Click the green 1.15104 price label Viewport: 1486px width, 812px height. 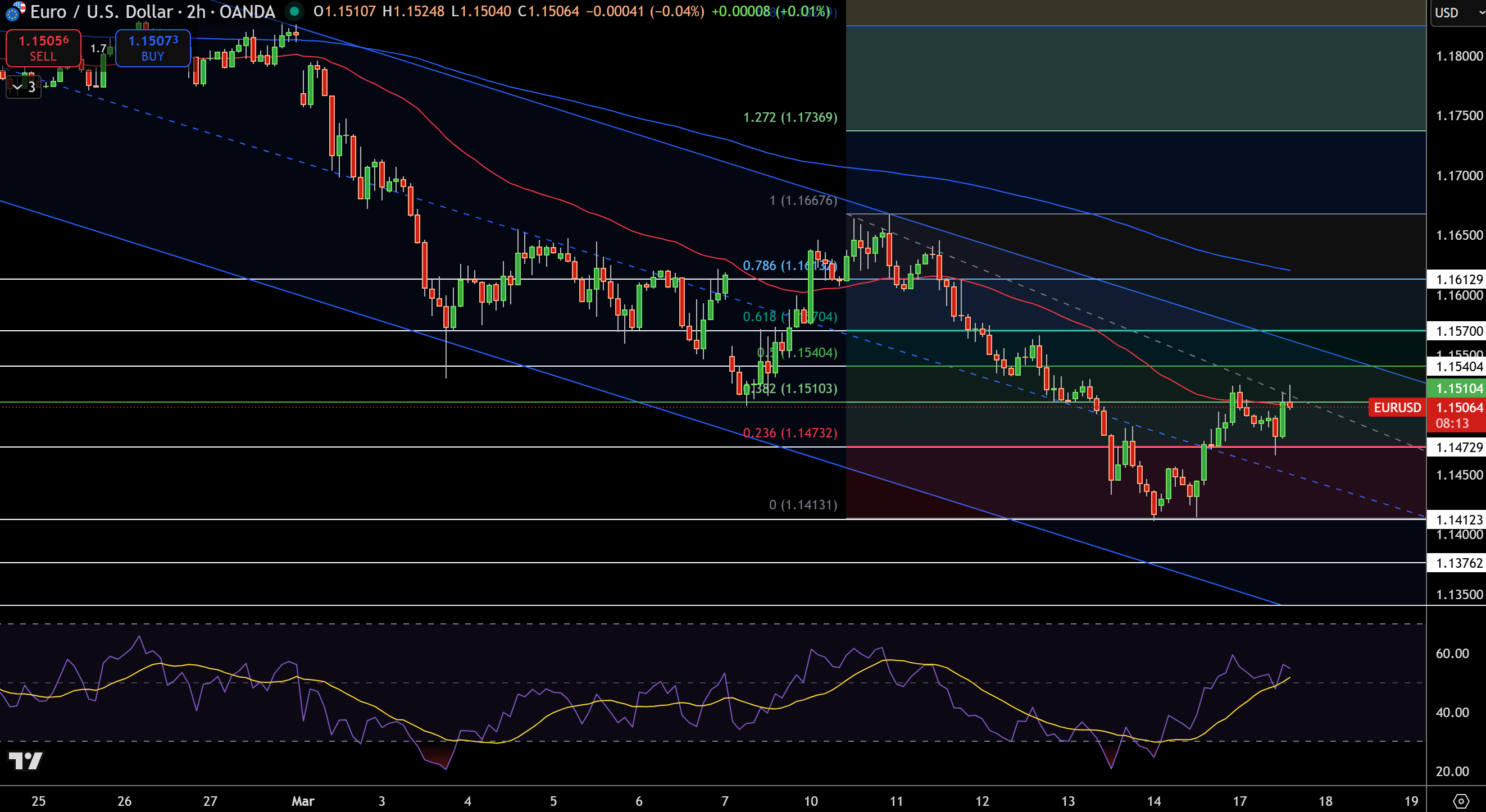pos(1456,388)
